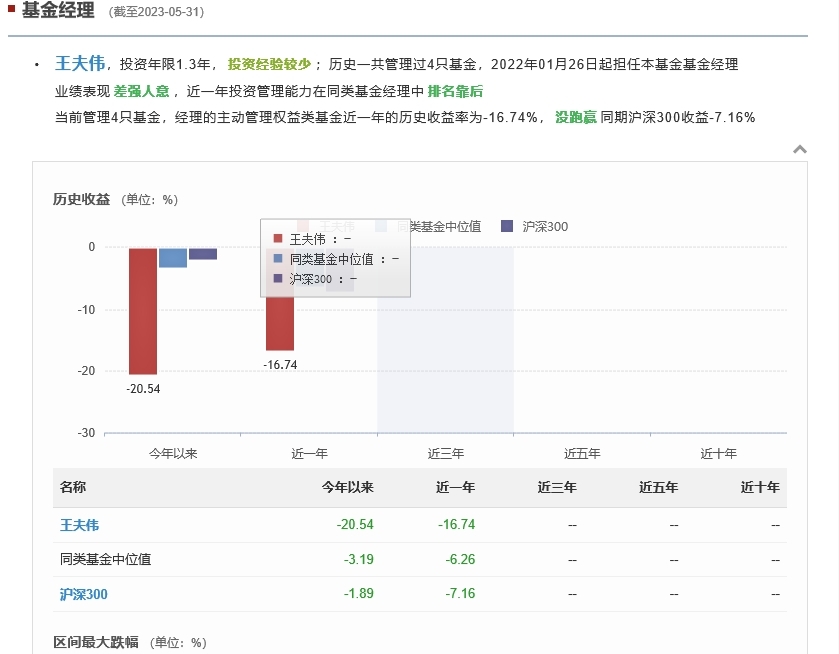Click 投资经验较少 highlighted text
This screenshot has width=839, height=654.
coord(269,64)
